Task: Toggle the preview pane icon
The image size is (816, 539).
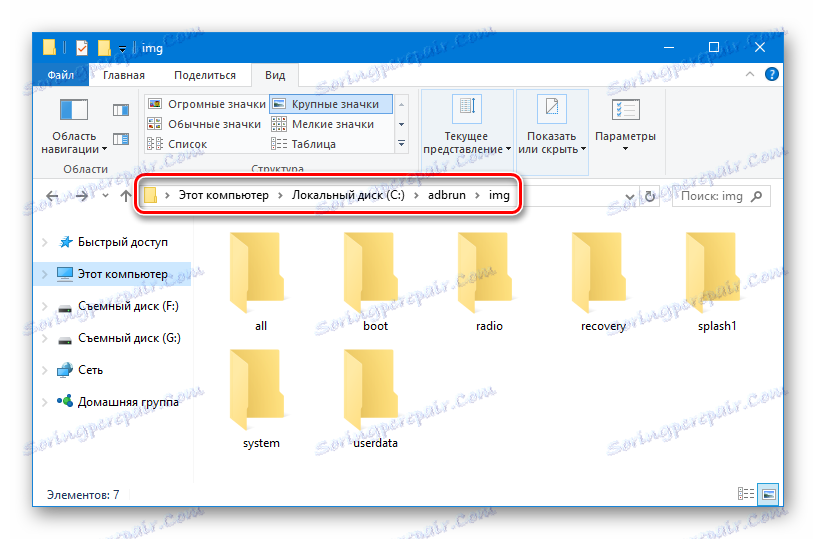Action: point(121,110)
